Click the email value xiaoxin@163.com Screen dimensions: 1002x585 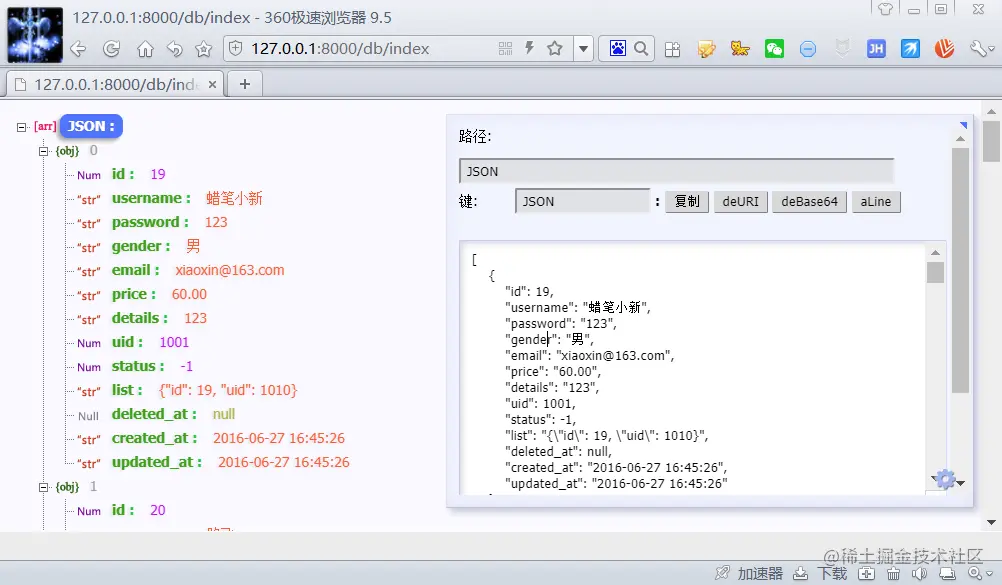coord(230,270)
